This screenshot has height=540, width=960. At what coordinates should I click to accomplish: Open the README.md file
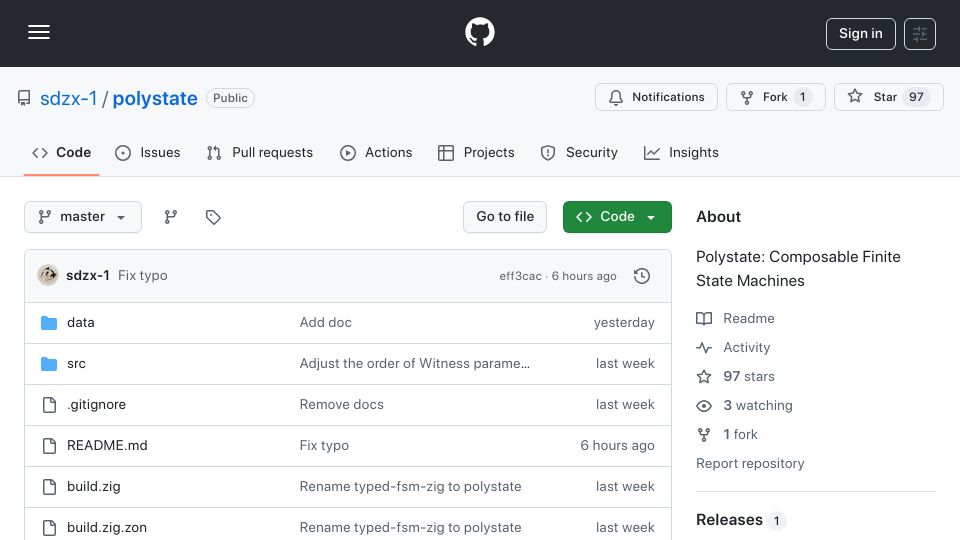pos(107,446)
